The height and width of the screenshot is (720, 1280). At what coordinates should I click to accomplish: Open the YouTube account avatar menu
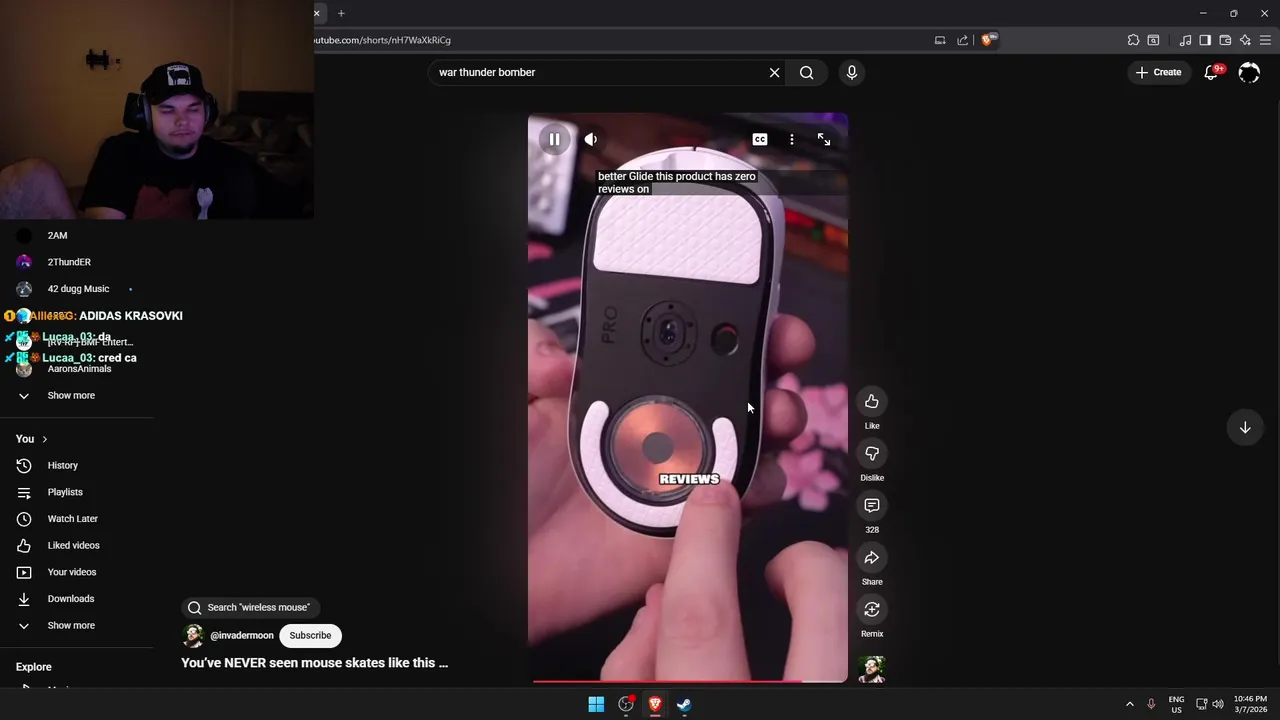pos(1249,72)
